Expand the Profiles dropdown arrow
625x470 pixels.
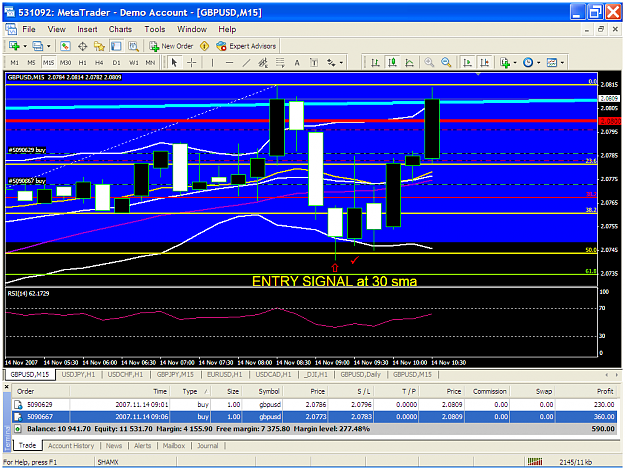(48, 46)
